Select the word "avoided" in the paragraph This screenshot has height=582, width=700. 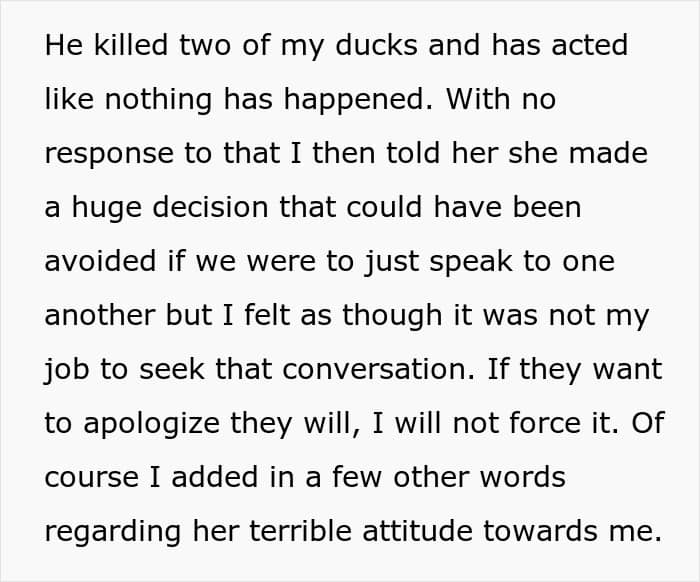tap(100, 261)
